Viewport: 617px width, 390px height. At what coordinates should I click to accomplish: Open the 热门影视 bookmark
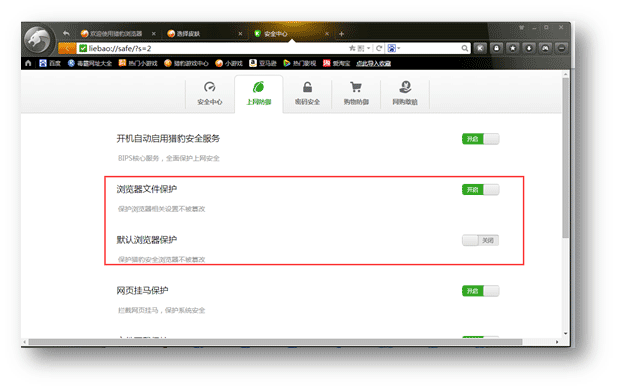coord(299,63)
